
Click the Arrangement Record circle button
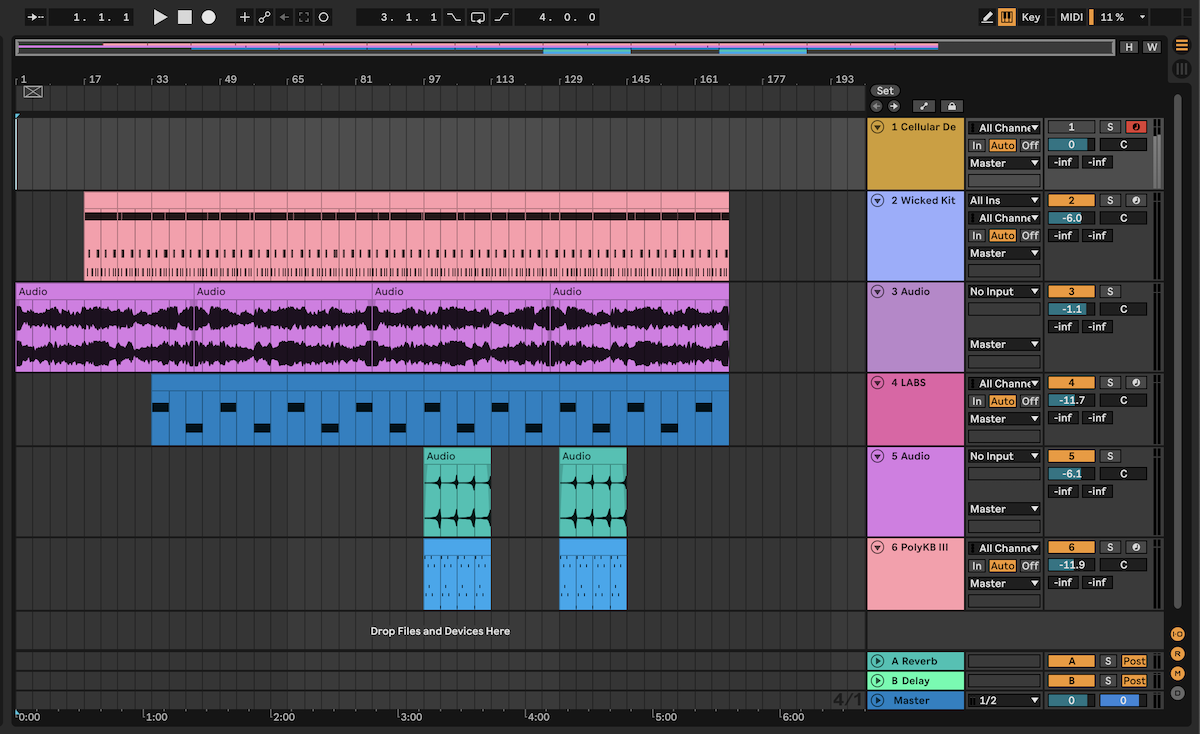(208, 17)
